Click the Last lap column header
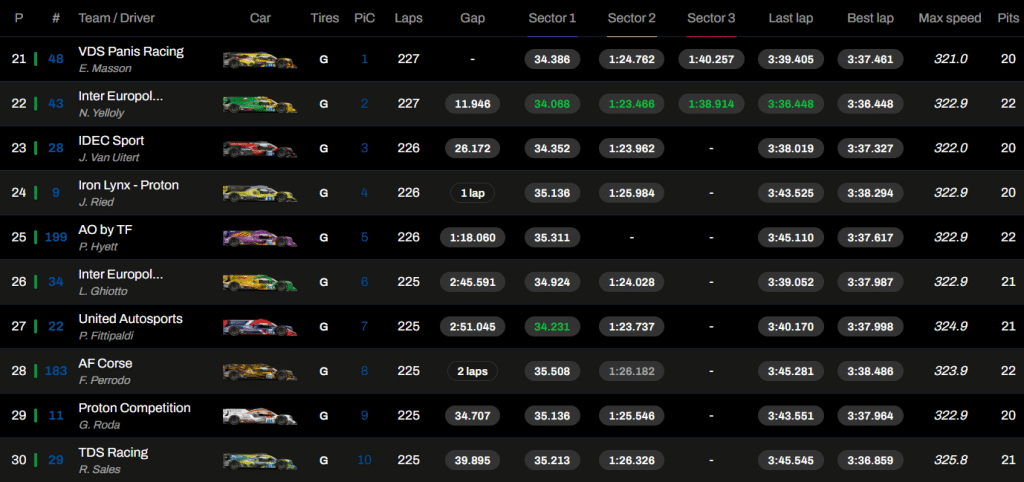The image size is (1024, 482). pyautogui.click(x=790, y=18)
